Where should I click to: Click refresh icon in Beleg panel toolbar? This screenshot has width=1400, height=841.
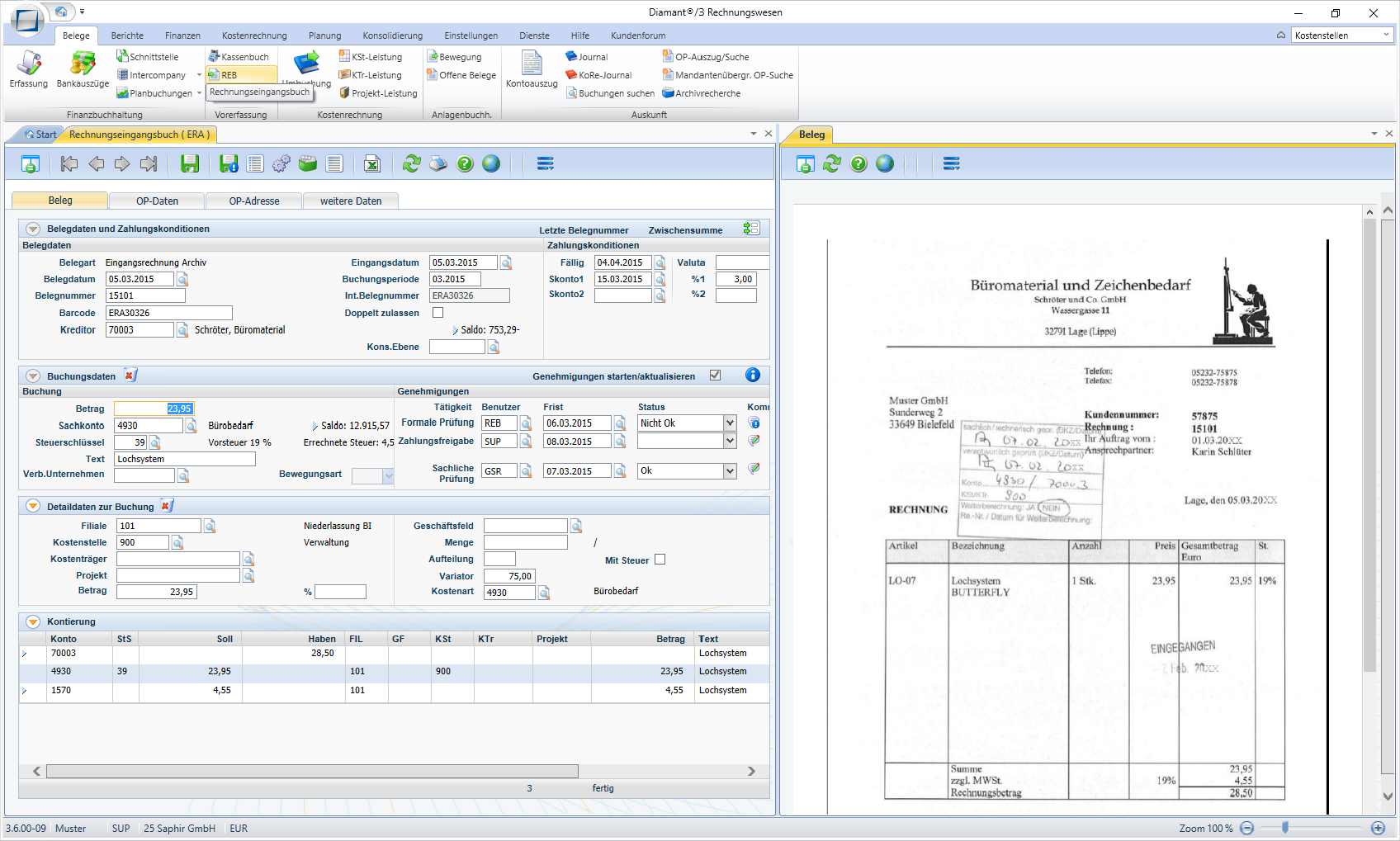click(832, 163)
